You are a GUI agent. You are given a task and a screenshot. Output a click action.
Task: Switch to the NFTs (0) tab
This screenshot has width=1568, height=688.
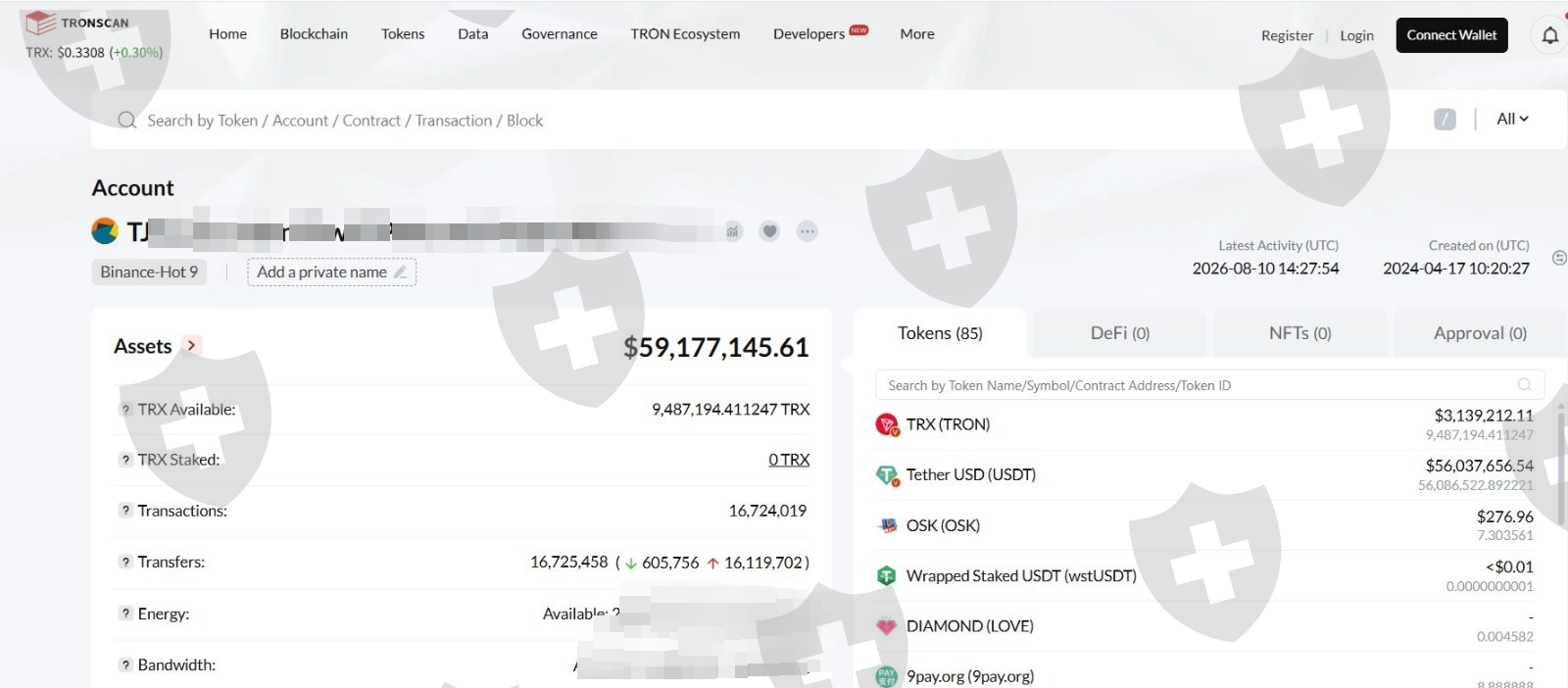coord(1299,333)
